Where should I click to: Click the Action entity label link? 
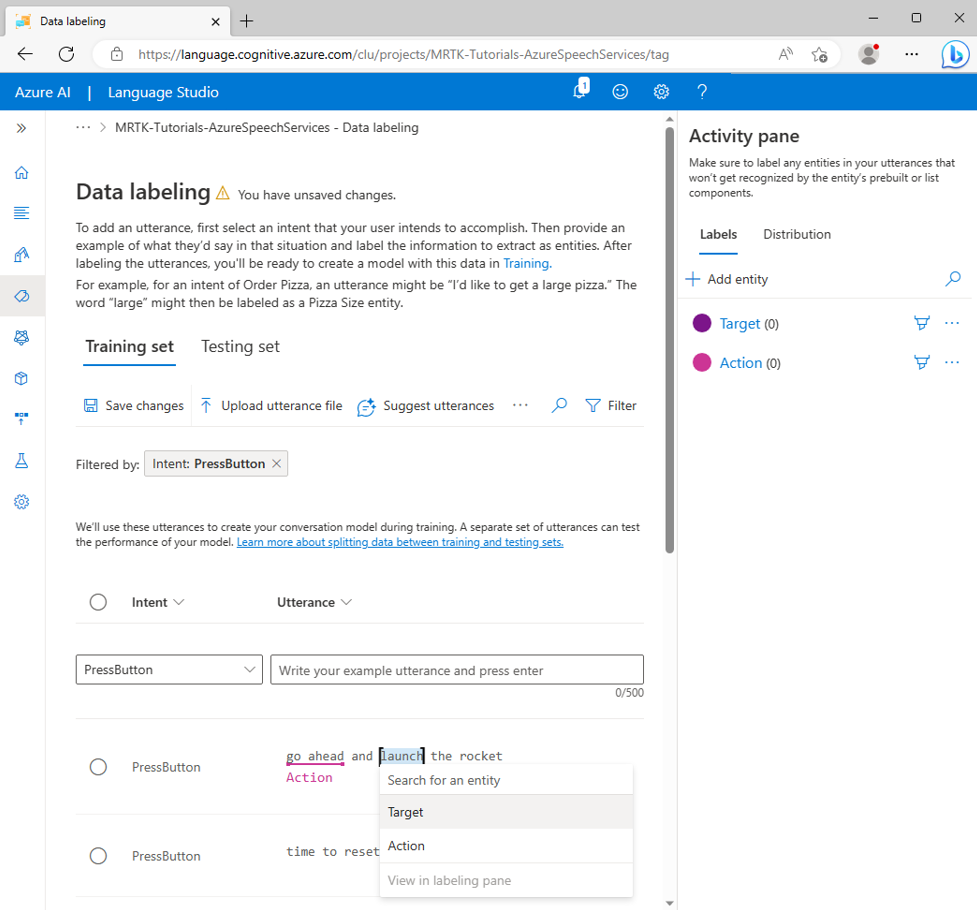(741, 363)
